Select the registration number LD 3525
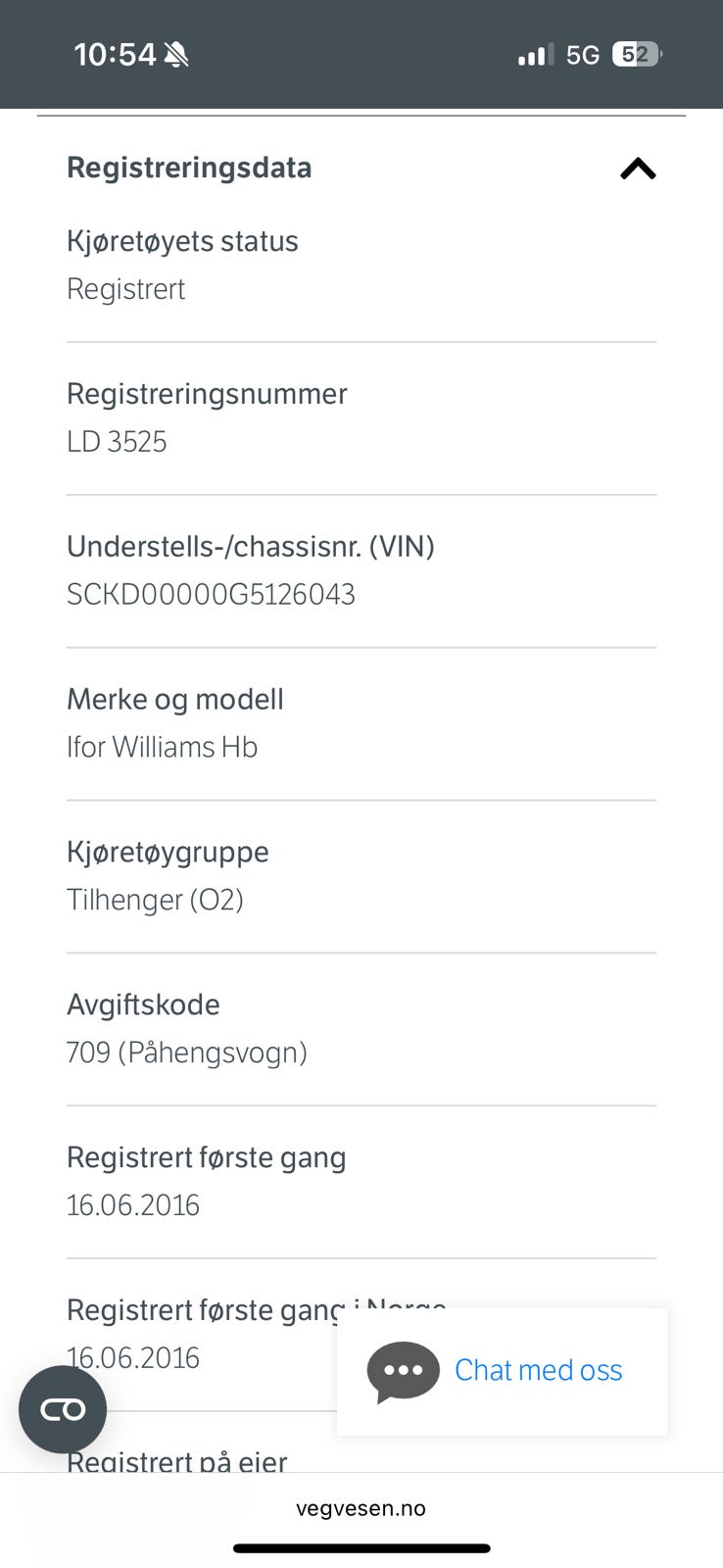 [117, 441]
